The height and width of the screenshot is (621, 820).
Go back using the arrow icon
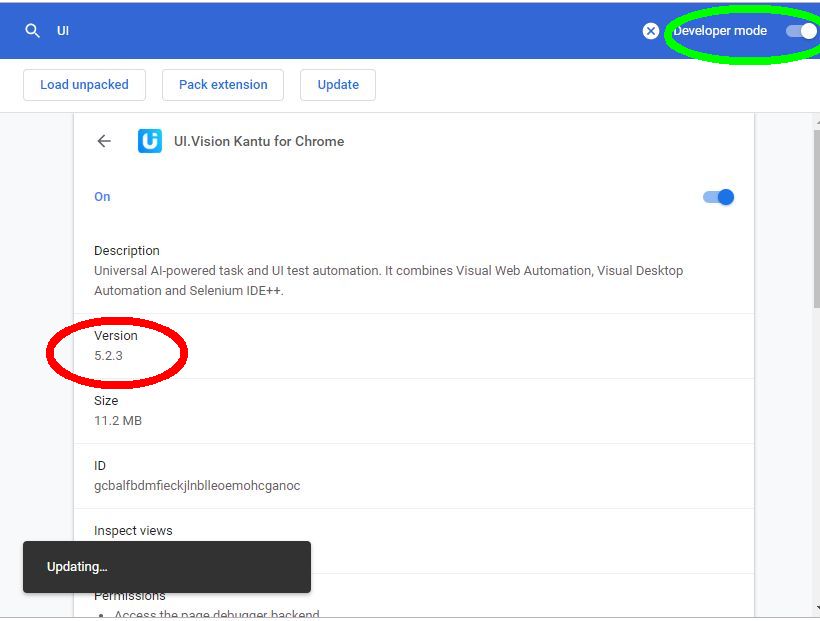104,141
